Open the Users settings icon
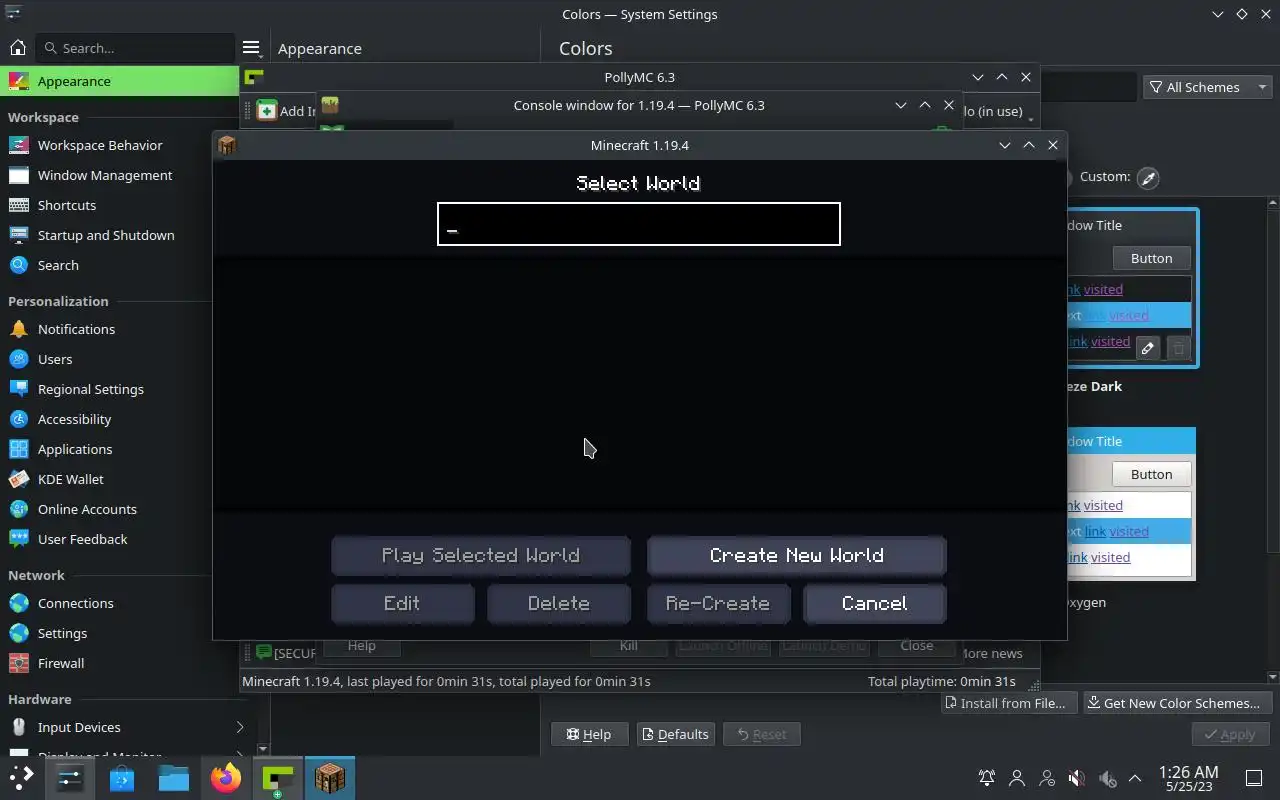The image size is (1280, 800). tap(18, 359)
